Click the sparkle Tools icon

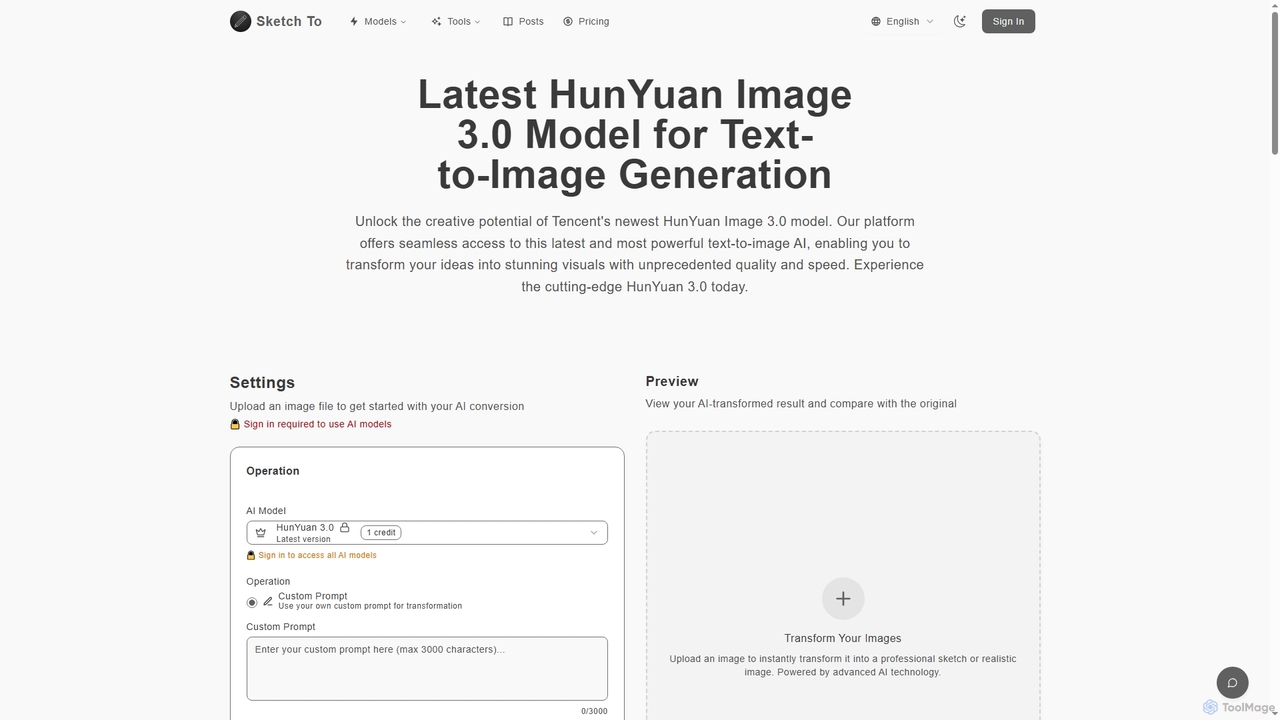tap(436, 21)
